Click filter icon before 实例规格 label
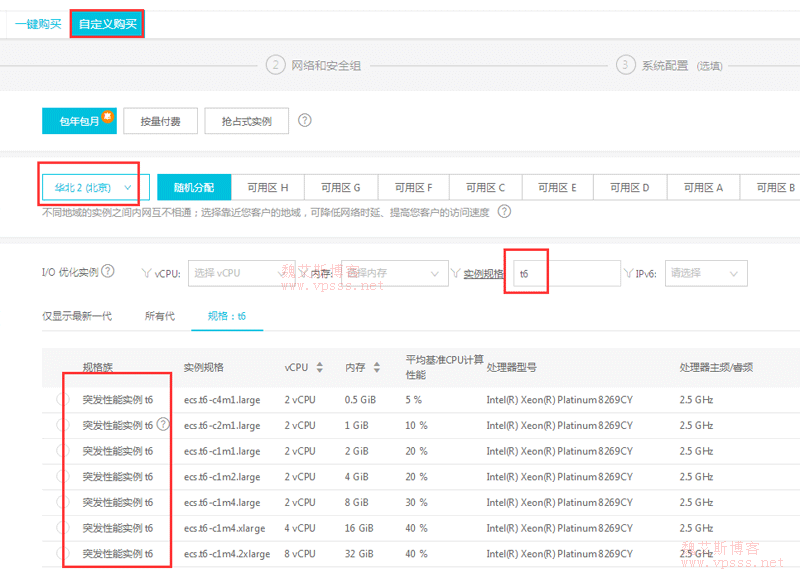The width and height of the screenshot is (800, 578). tap(455, 273)
